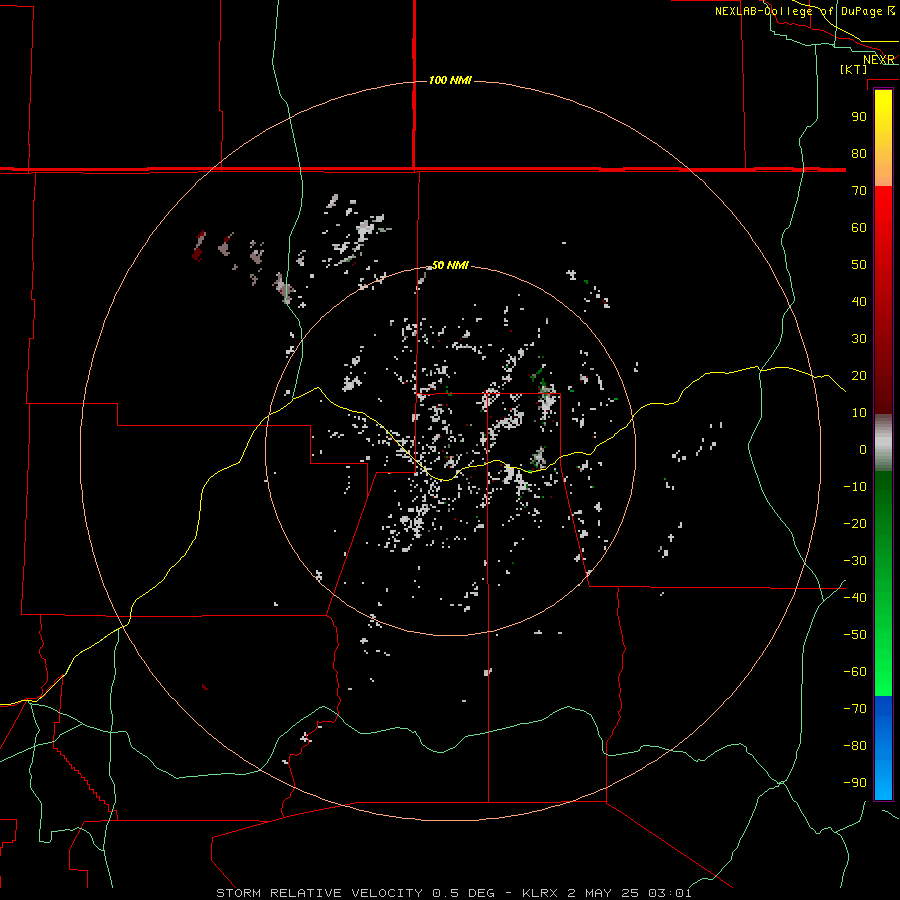Click the 10 value on the velocity scale

pos(859,413)
